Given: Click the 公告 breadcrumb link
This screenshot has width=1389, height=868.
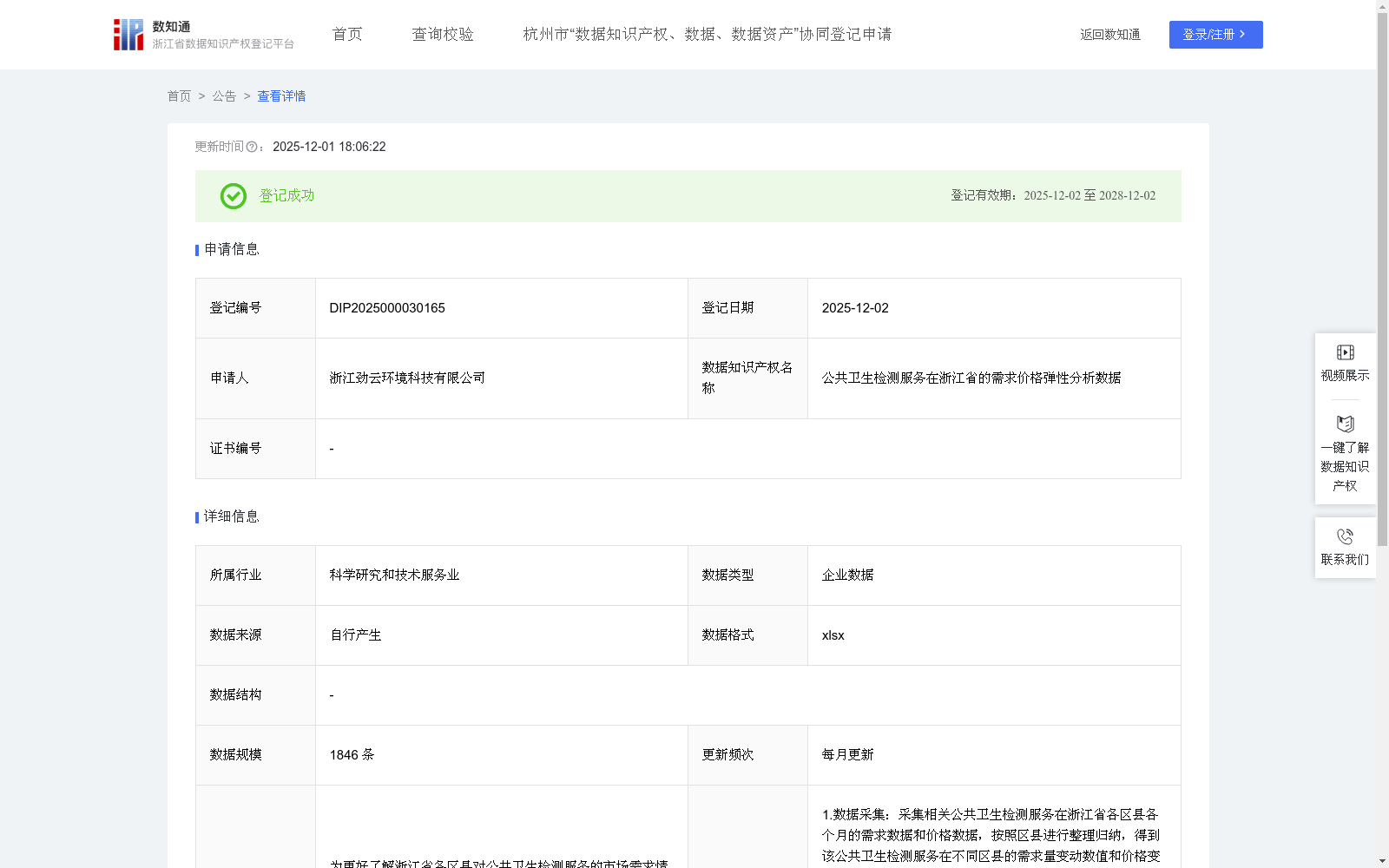Looking at the screenshot, I should [x=224, y=96].
